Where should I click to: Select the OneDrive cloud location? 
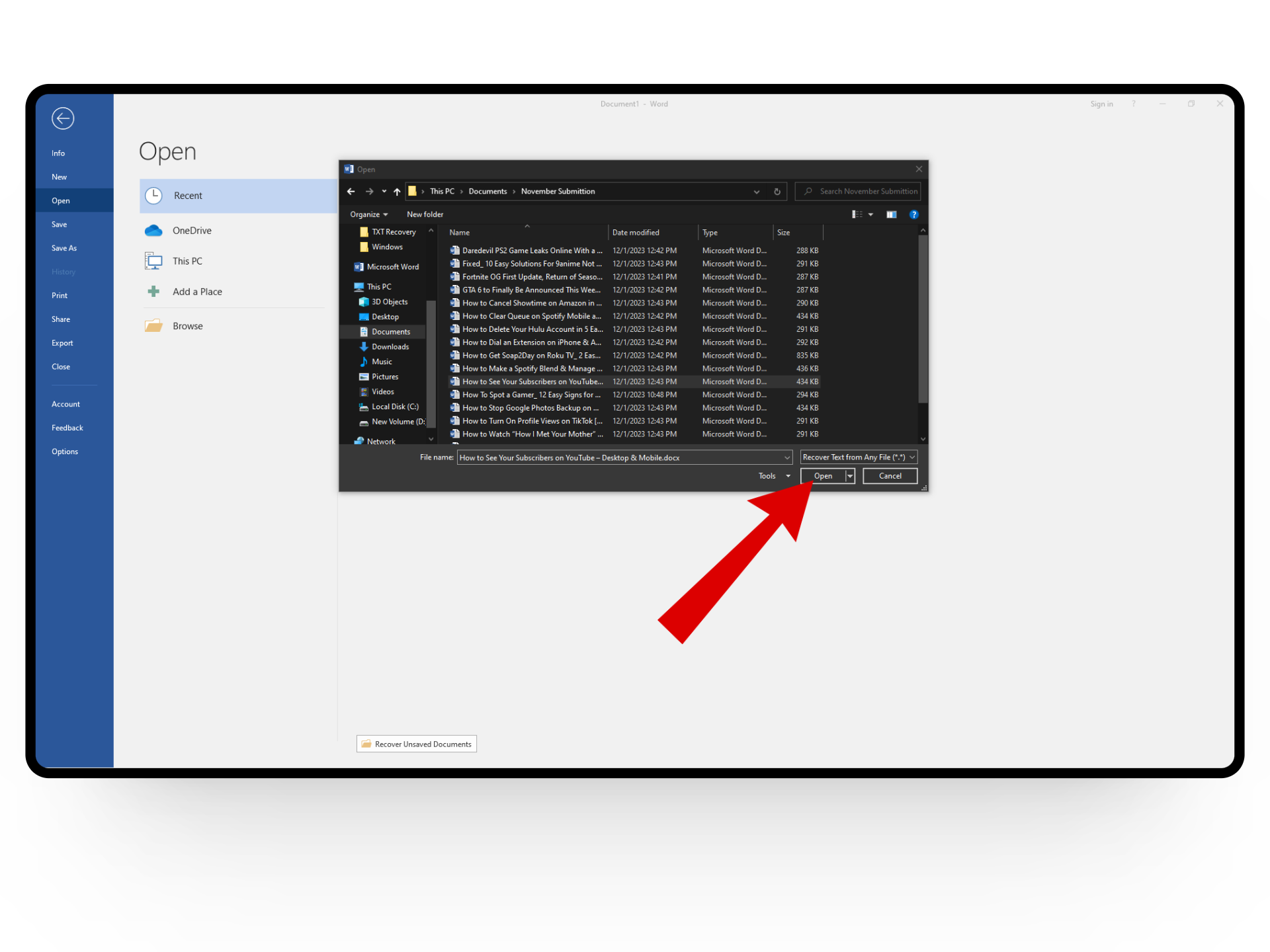point(191,231)
